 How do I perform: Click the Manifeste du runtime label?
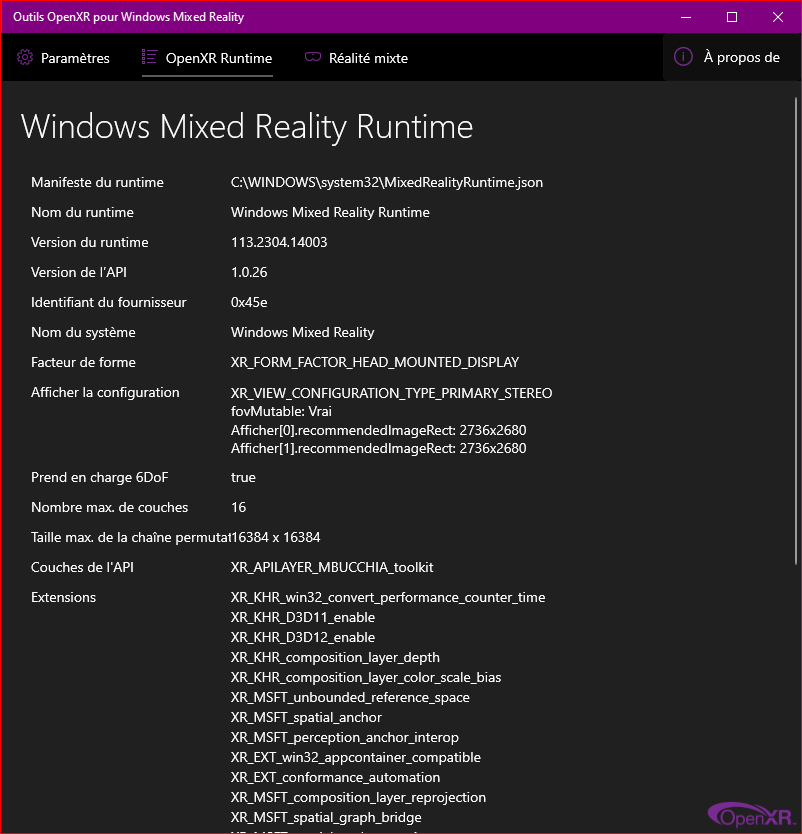click(97, 182)
